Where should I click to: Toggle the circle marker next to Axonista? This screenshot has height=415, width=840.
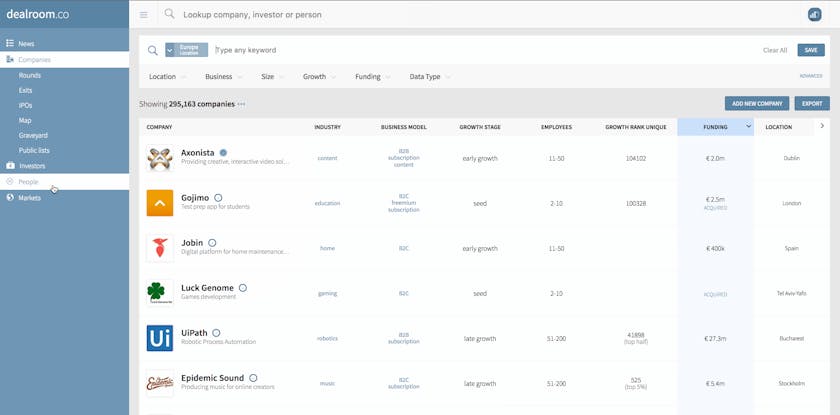tap(224, 153)
